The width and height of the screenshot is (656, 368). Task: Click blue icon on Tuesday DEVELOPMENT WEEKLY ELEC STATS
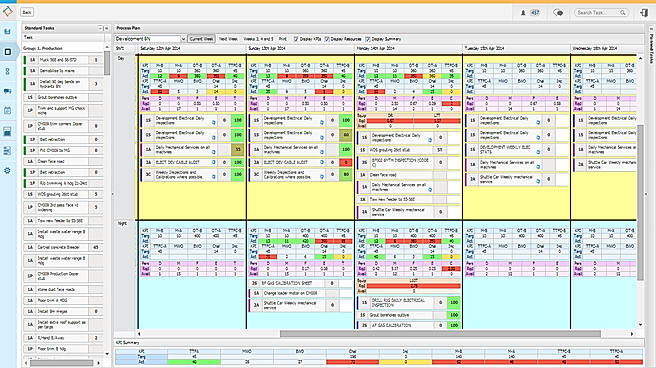tap(538, 152)
